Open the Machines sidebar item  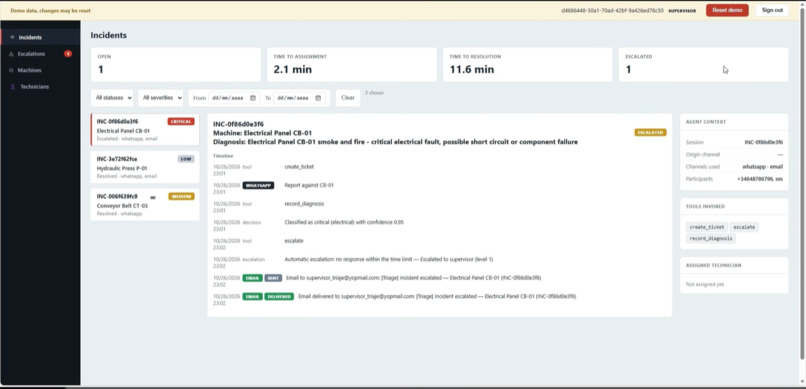tap(40, 70)
